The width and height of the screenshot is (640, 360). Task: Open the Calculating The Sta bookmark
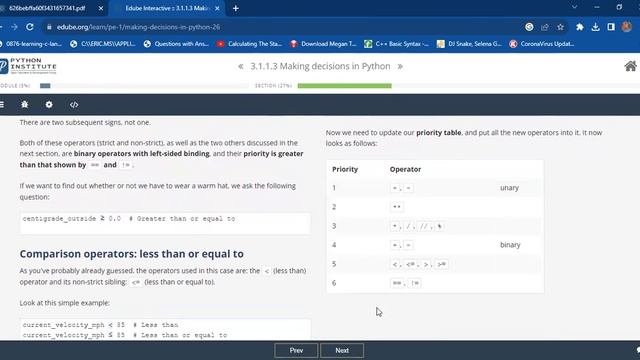(249, 44)
